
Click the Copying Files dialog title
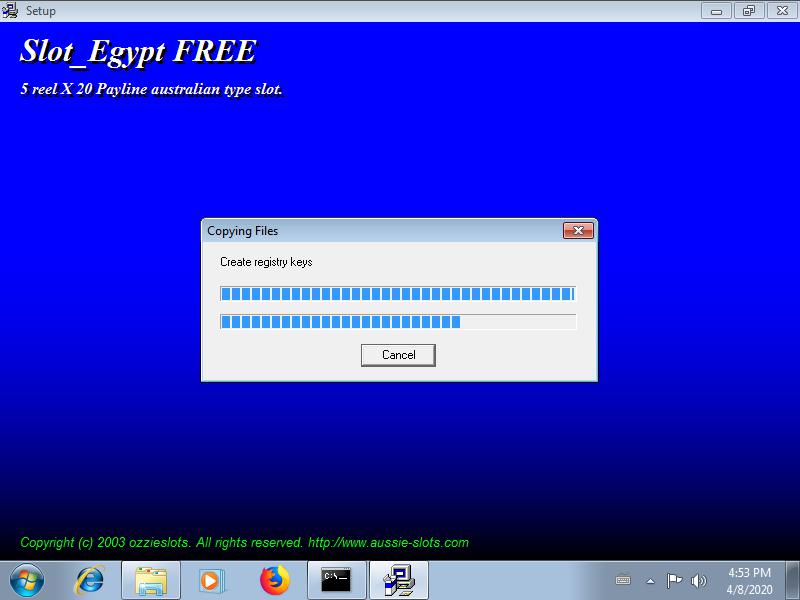242,231
